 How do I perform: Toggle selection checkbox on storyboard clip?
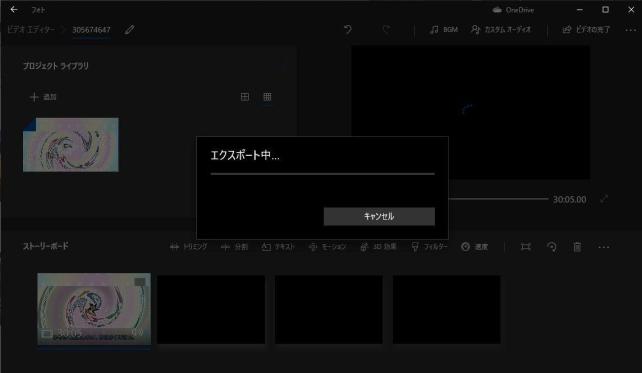coord(140,282)
